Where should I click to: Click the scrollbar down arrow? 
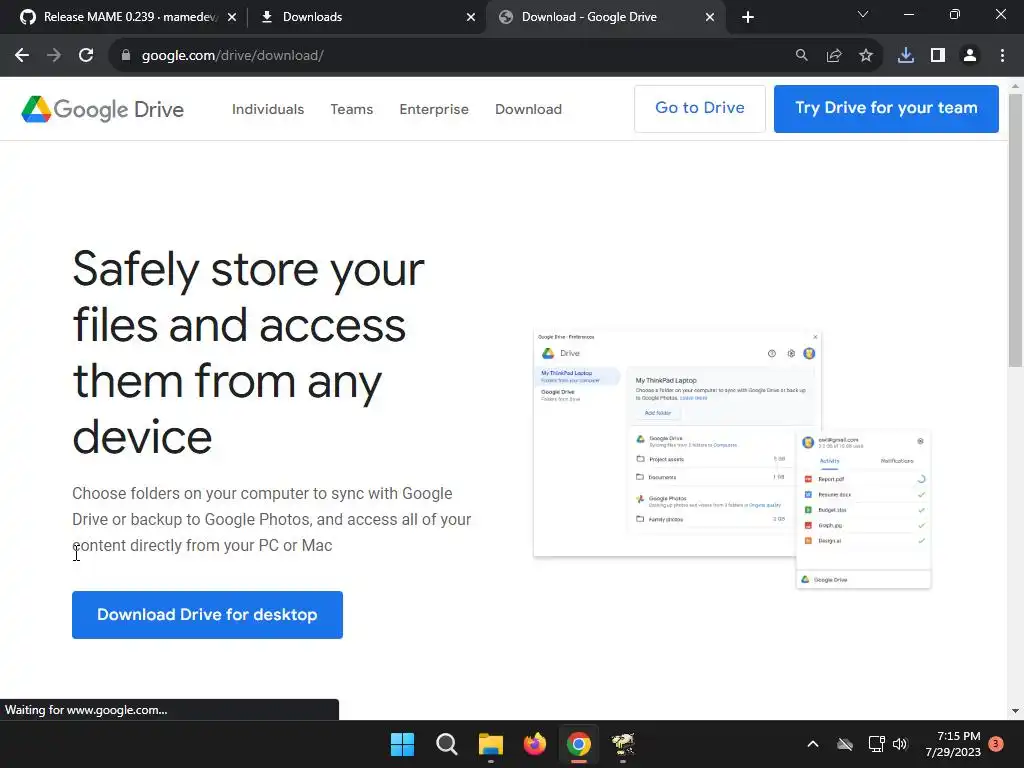click(1015, 711)
